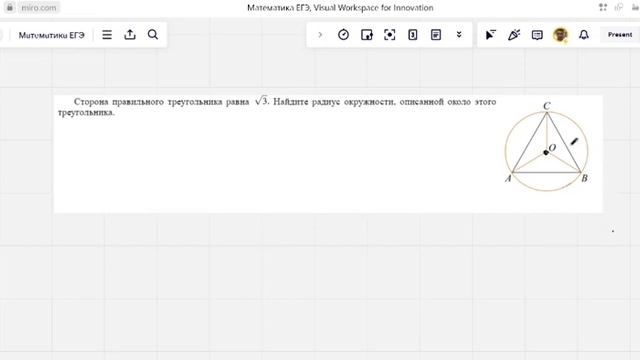The image size is (640, 360).
Task: Open search on the board
Action: (x=153, y=35)
